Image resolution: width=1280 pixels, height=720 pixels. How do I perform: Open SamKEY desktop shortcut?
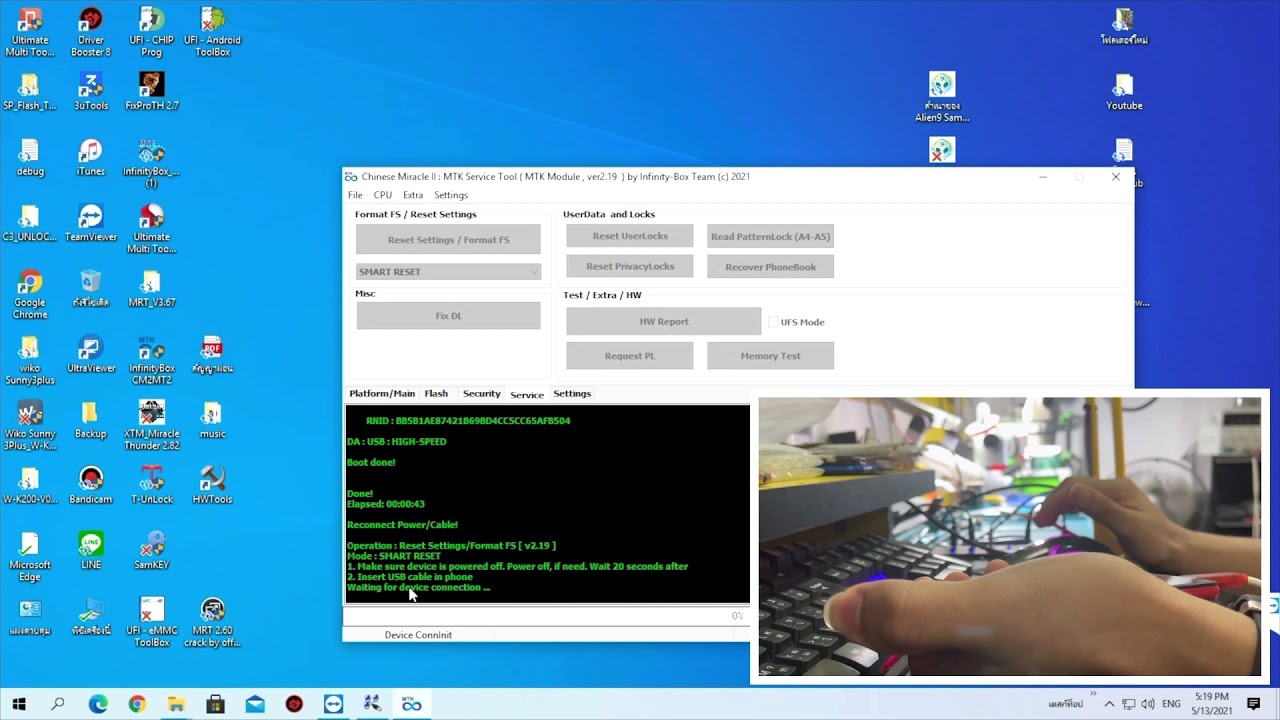coord(152,551)
